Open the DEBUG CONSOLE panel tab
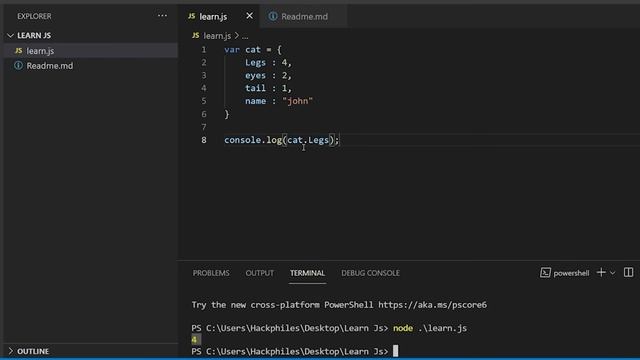 [370, 273]
